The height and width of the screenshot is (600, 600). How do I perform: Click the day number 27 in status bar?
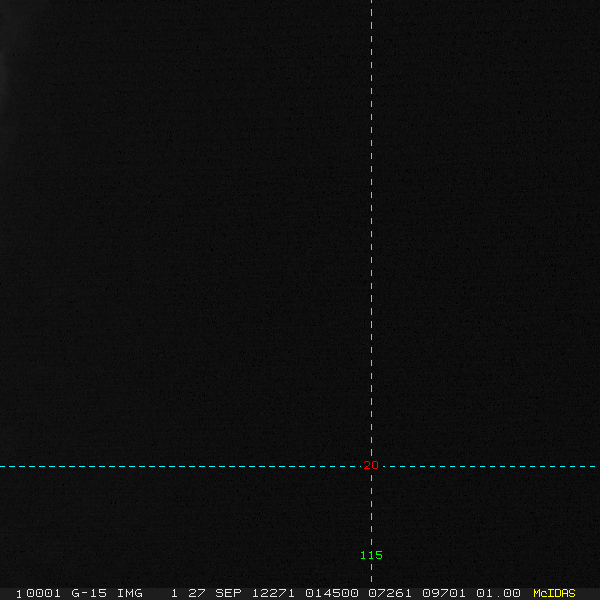pos(197,593)
